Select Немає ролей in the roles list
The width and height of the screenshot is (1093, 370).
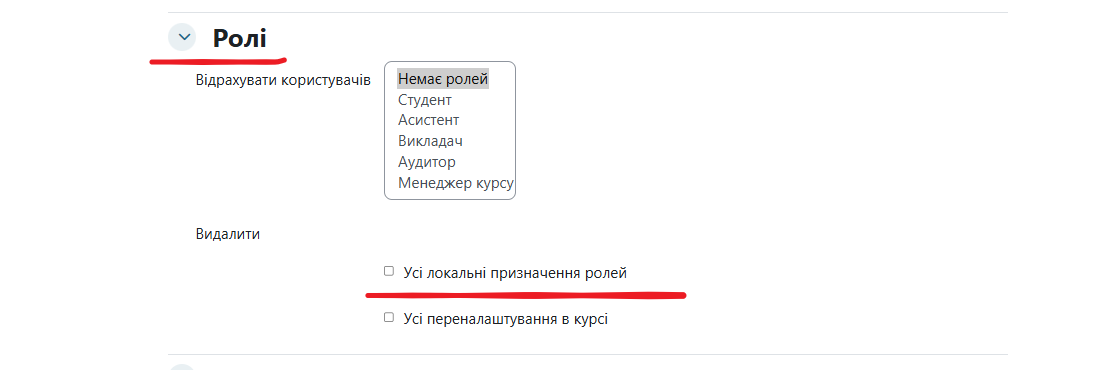point(443,79)
